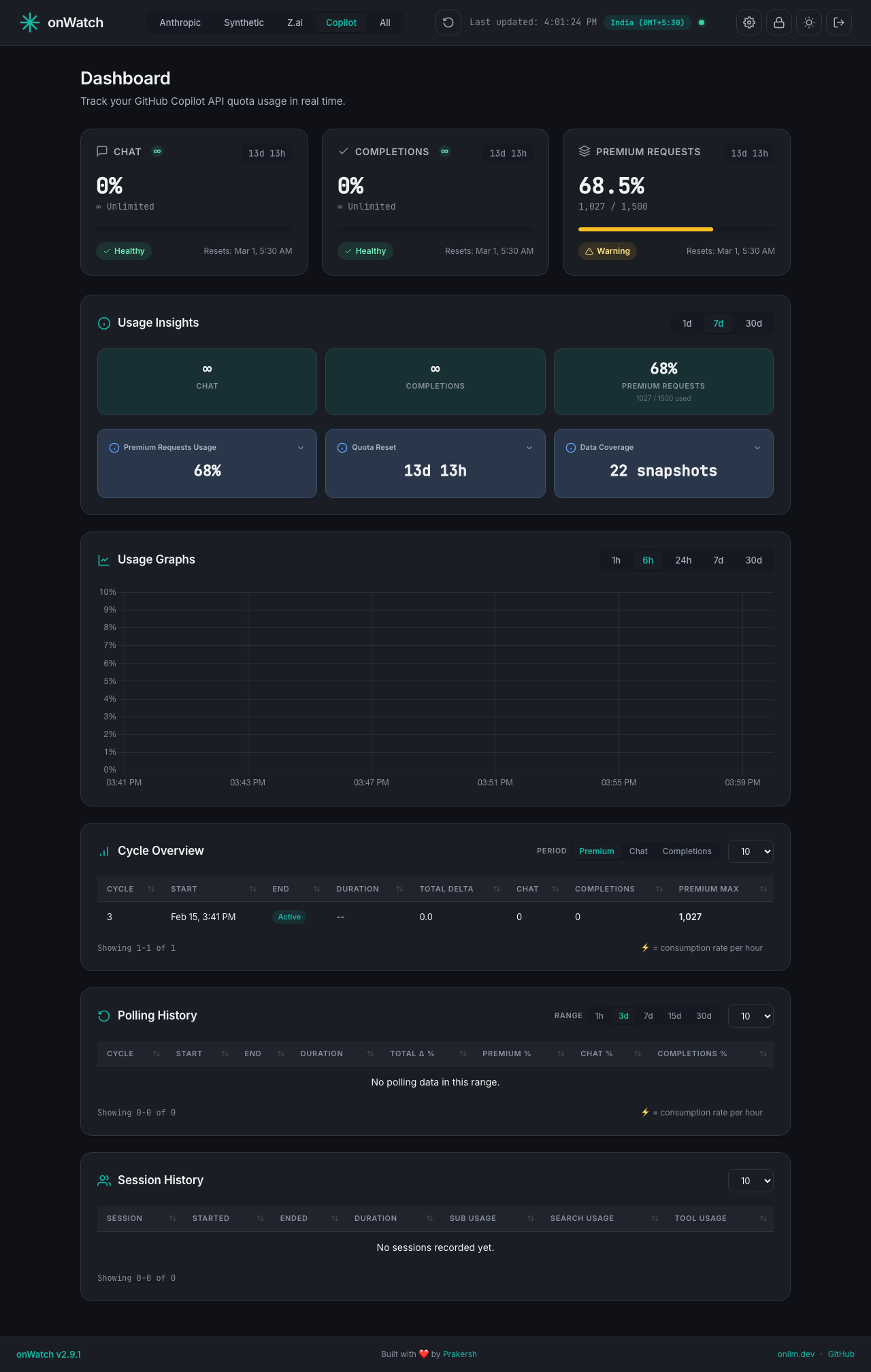Image resolution: width=871 pixels, height=1372 pixels.
Task: Click the Premium Requests layers icon
Action: (585, 151)
